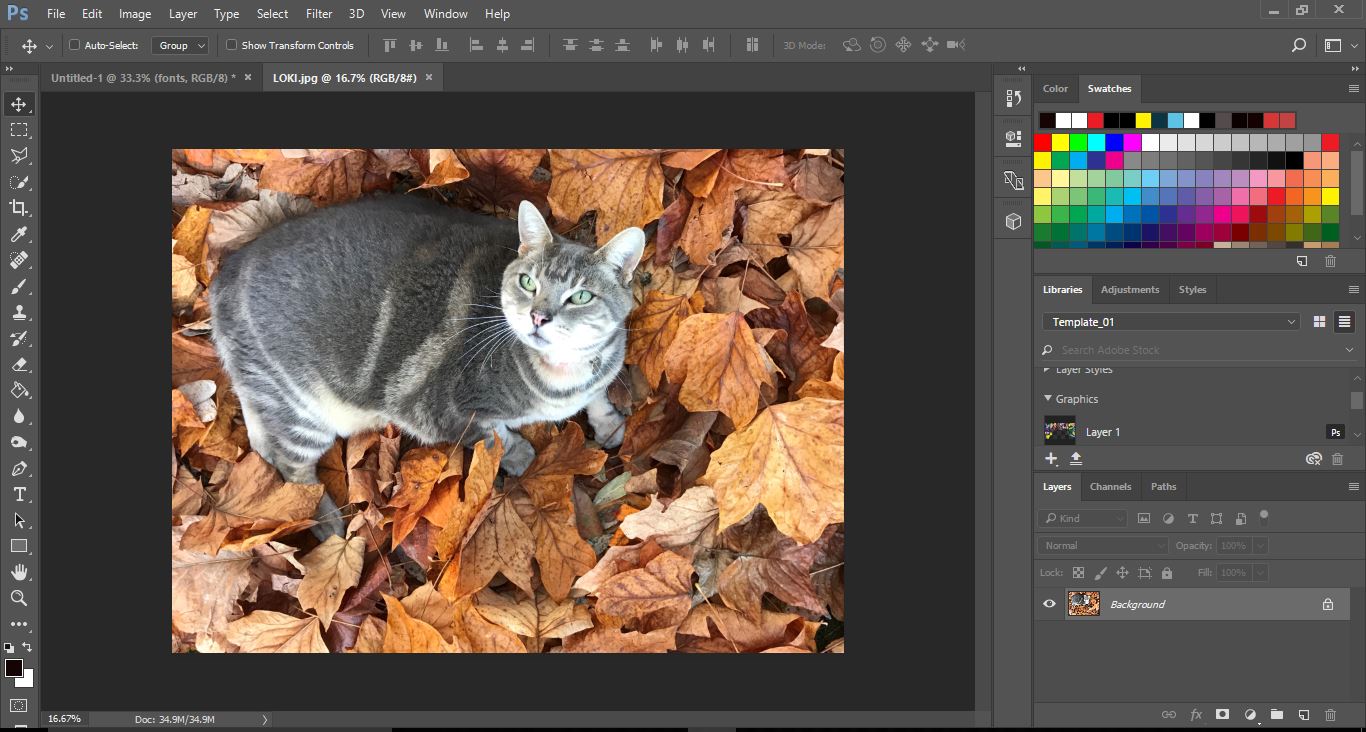Create a new layer in Layers panel

[x=1304, y=715]
